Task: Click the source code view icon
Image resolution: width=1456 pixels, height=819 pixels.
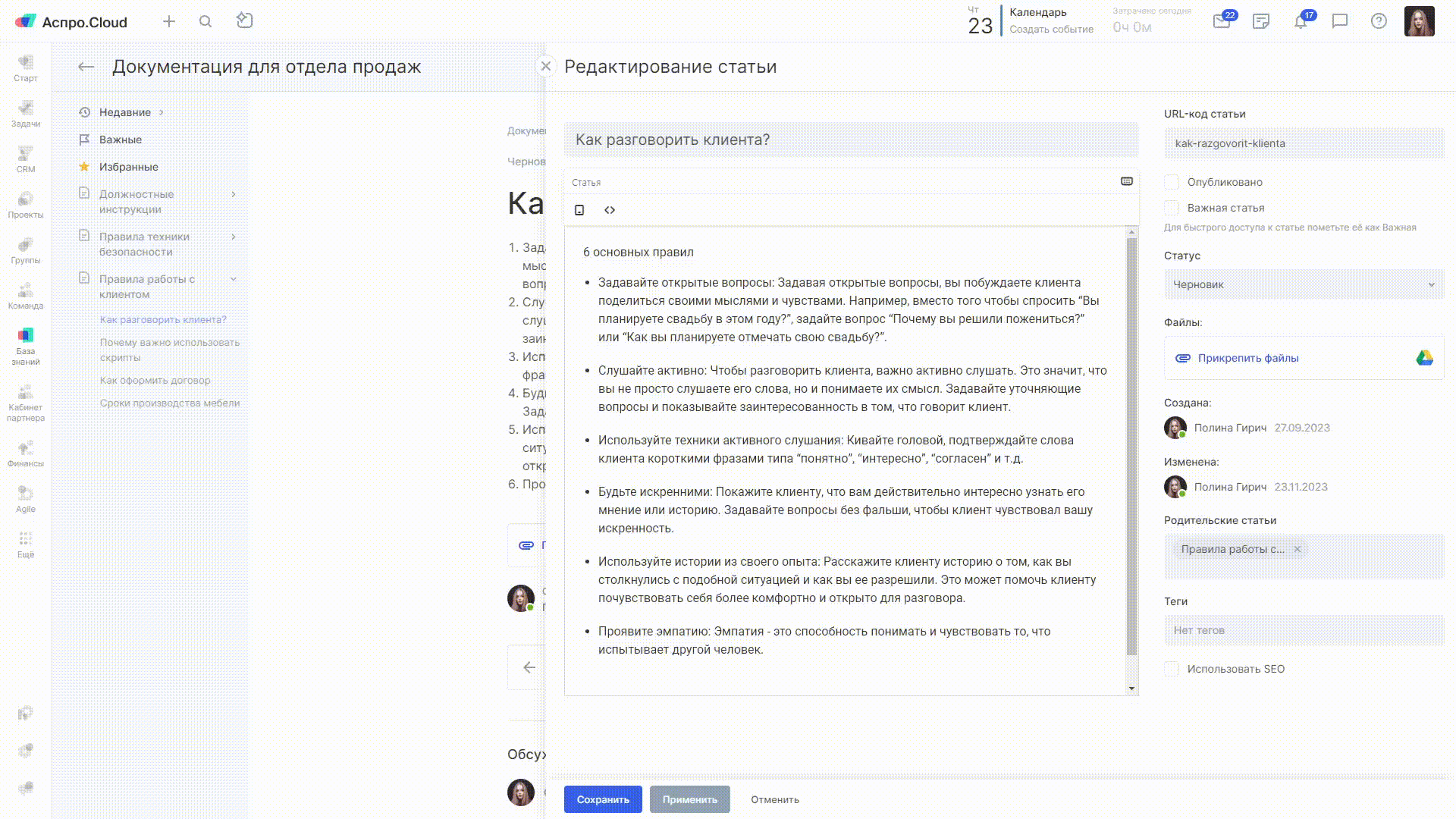Action: (x=610, y=210)
